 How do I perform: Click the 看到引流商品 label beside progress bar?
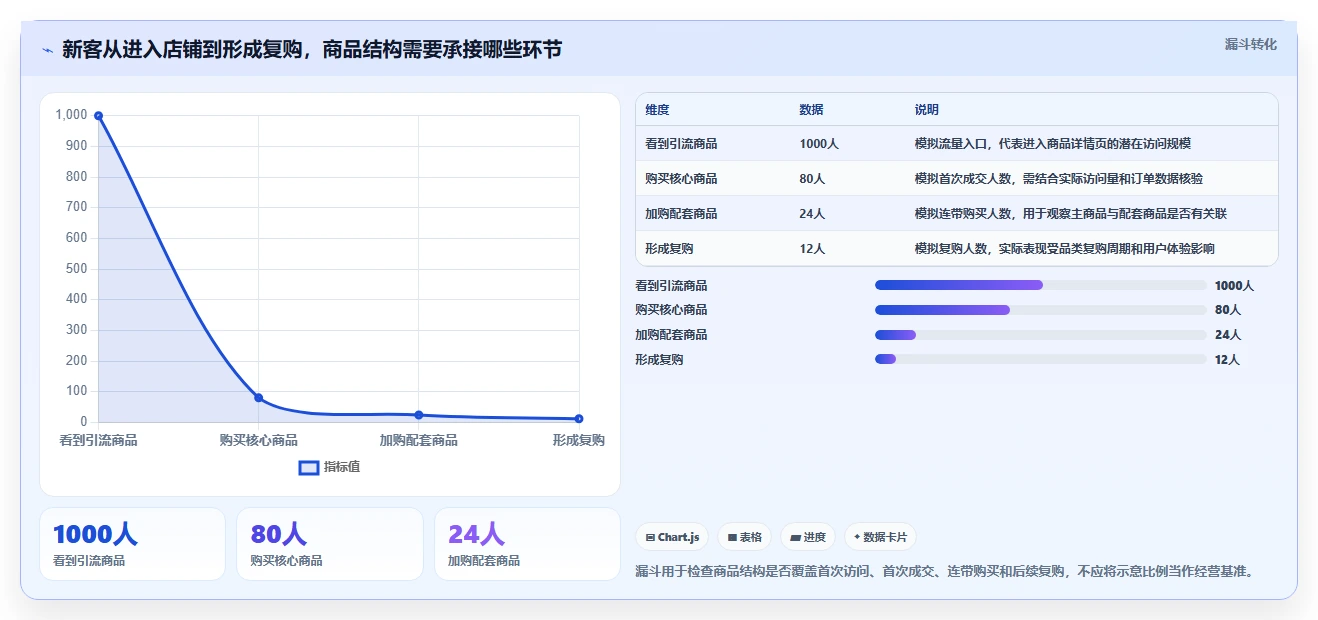tap(671, 286)
